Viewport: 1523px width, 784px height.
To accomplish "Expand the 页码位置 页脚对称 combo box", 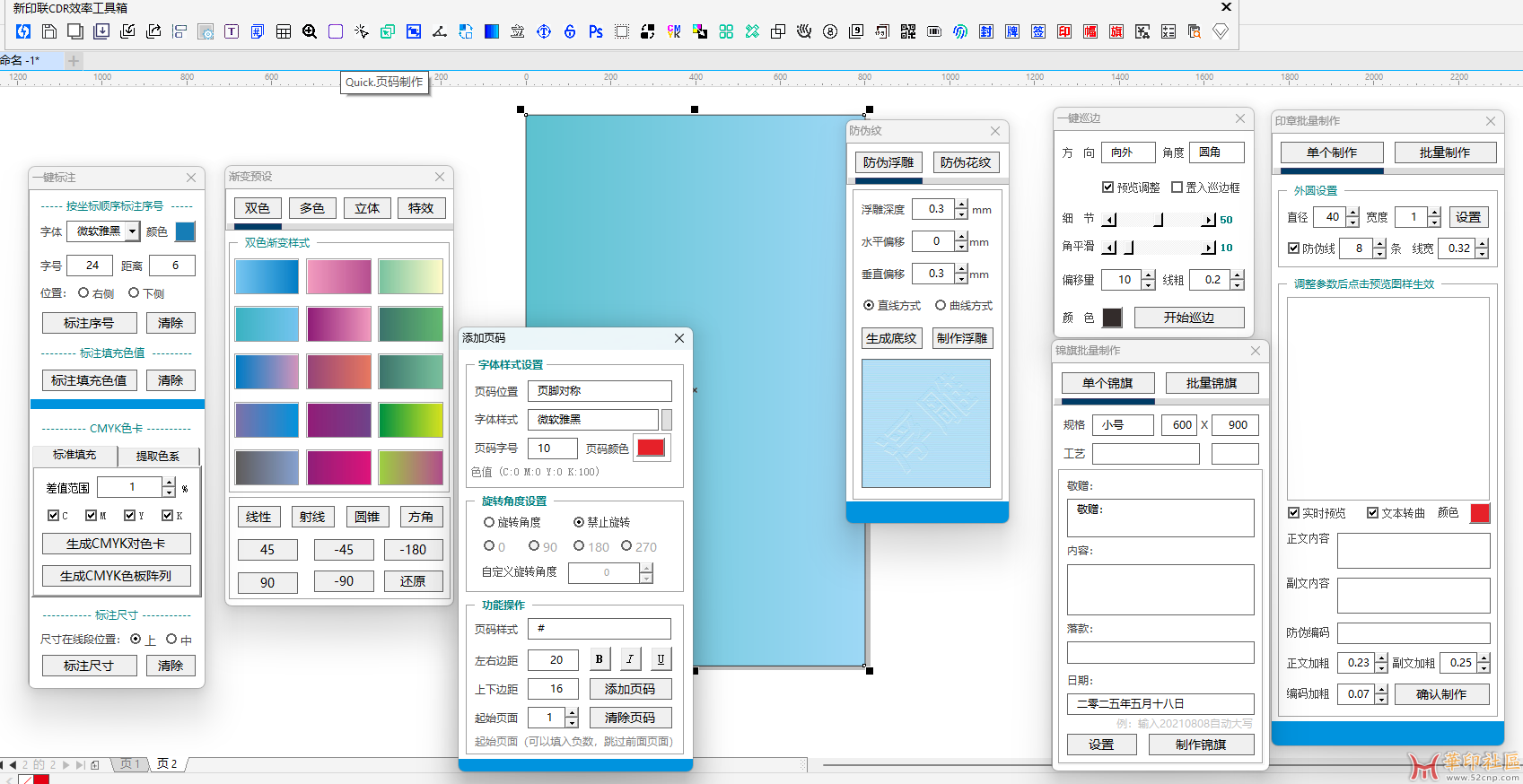I will [599, 391].
